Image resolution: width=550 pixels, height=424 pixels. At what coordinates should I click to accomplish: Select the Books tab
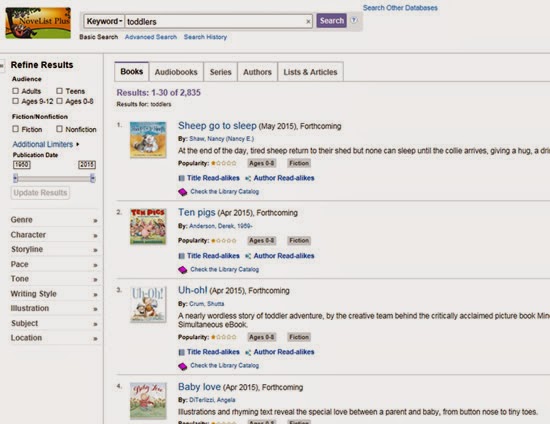[132, 72]
